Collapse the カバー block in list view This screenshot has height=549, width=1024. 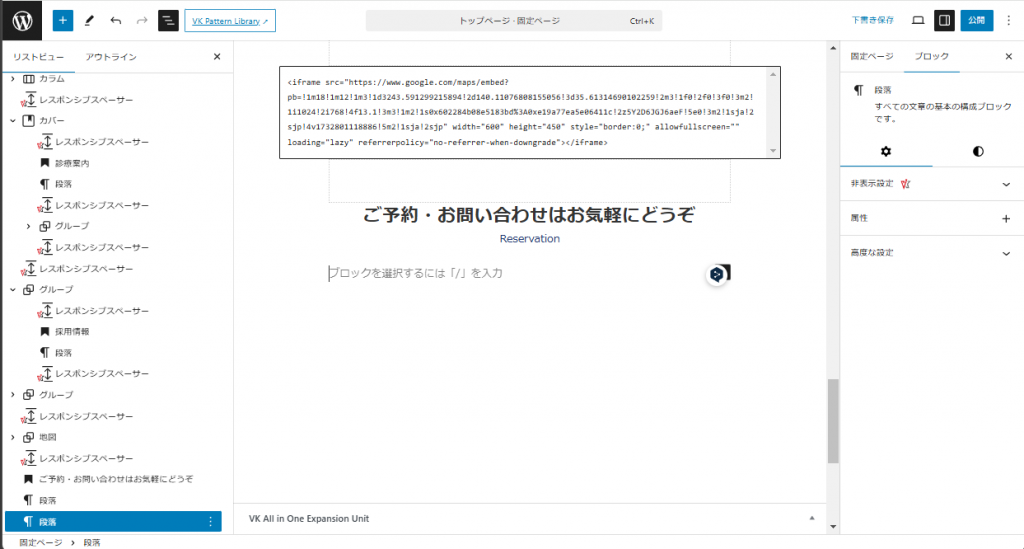coord(13,121)
